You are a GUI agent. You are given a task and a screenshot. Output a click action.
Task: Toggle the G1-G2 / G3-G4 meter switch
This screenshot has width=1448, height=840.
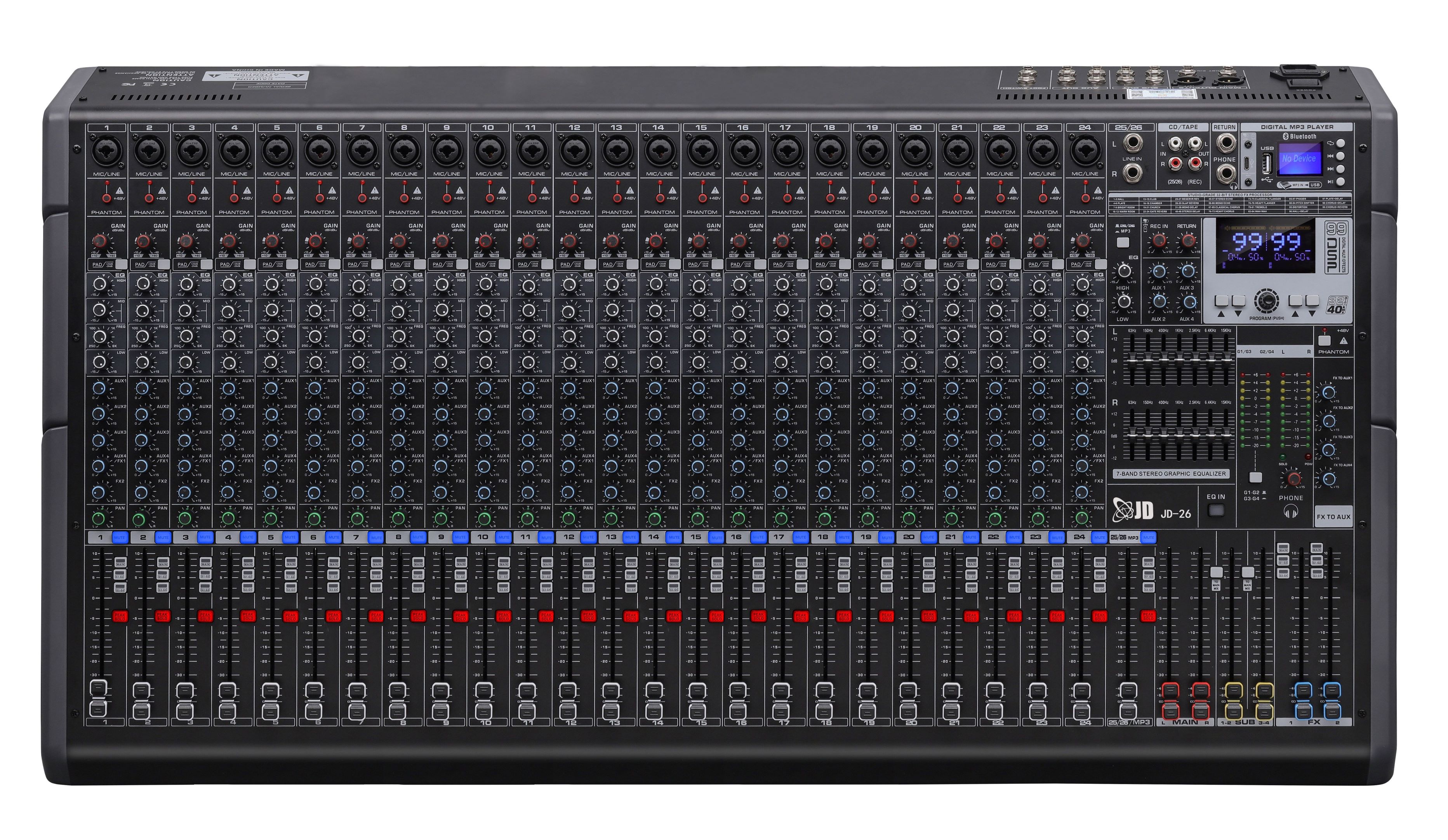pyautogui.click(x=1256, y=477)
